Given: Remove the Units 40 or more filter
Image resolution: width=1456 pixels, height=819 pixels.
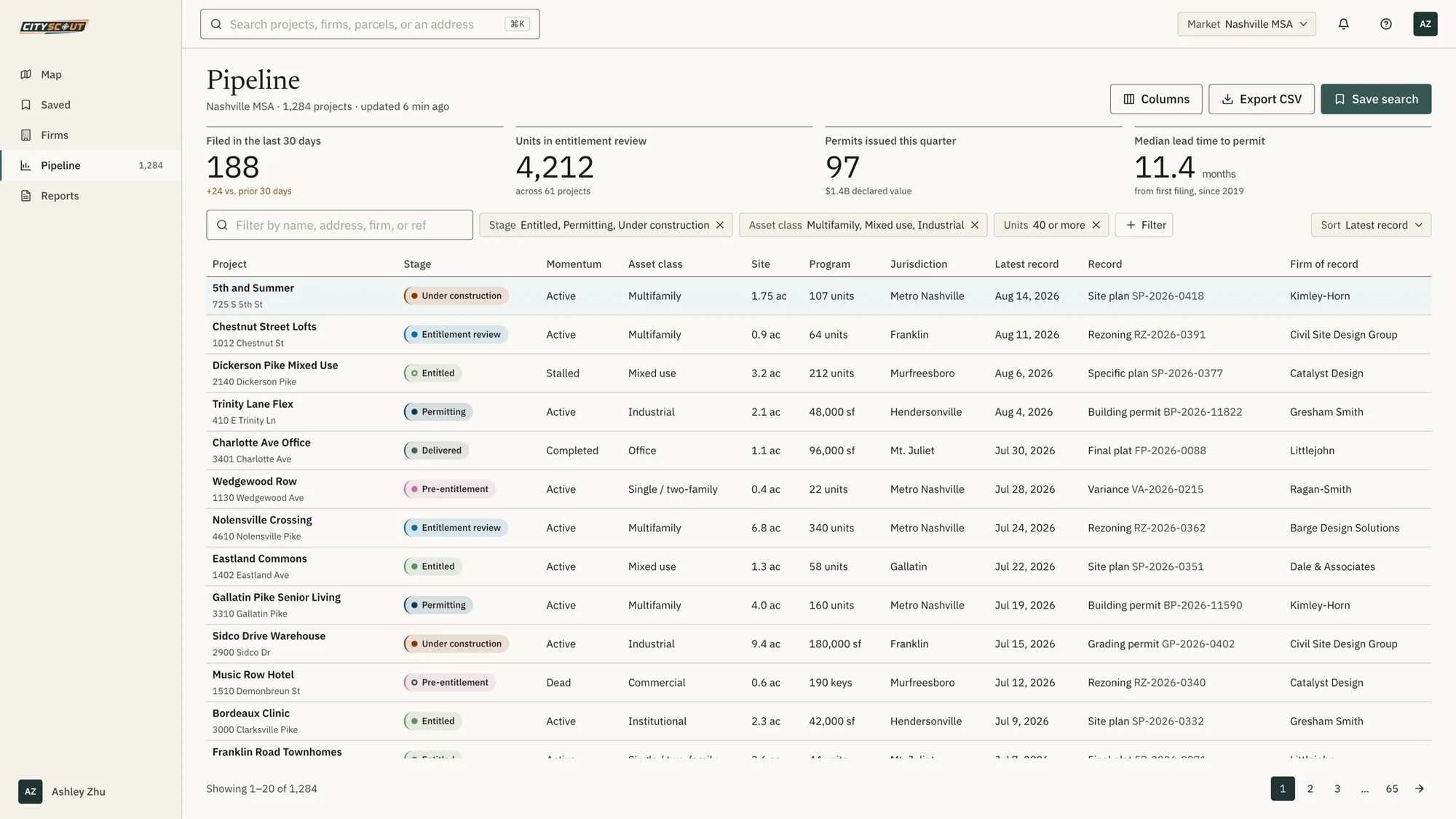Looking at the screenshot, I should click(1096, 225).
